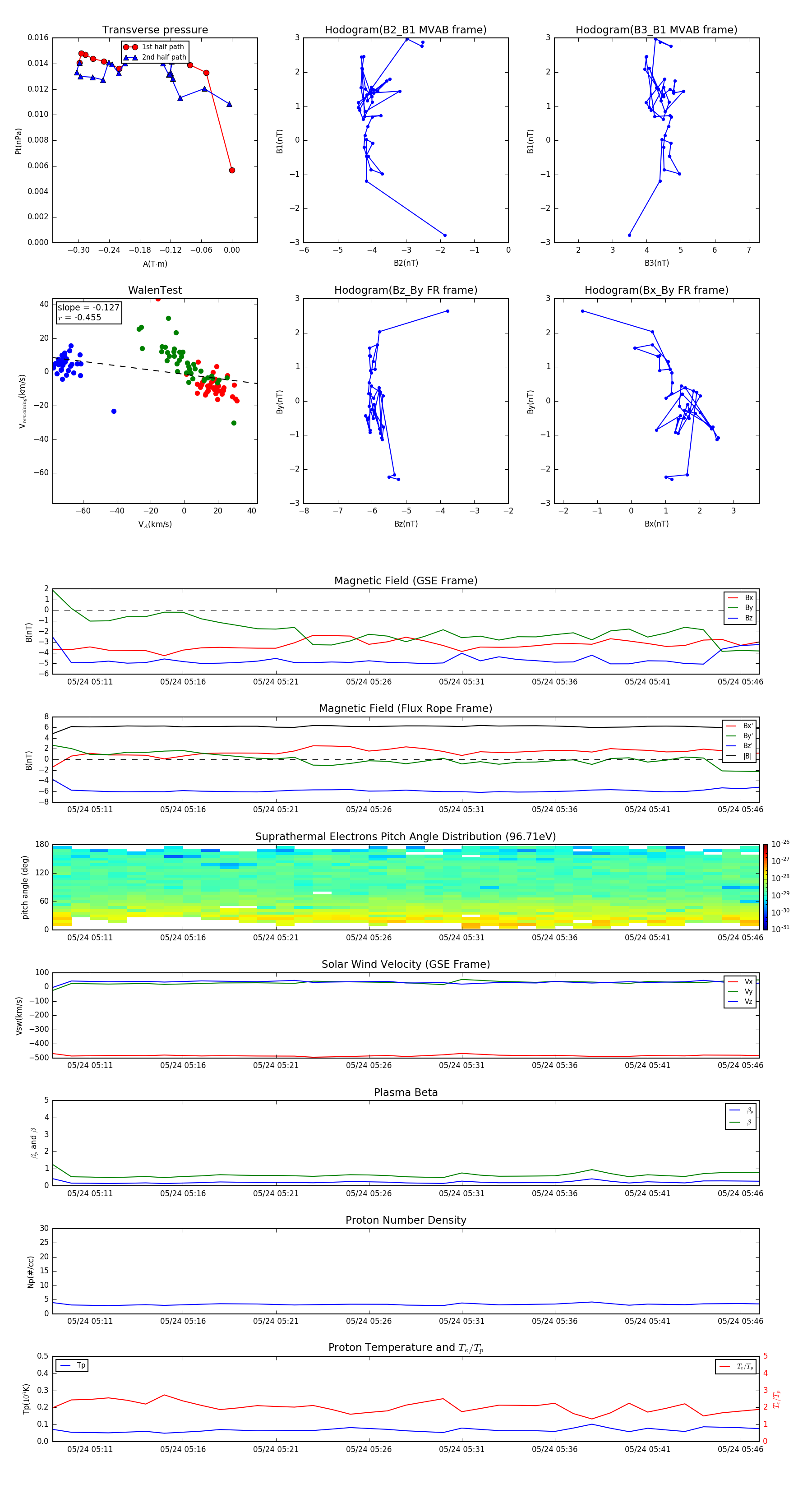Click the B2(nT) x-axis label
812x1489 pixels.
coord(406,263)
